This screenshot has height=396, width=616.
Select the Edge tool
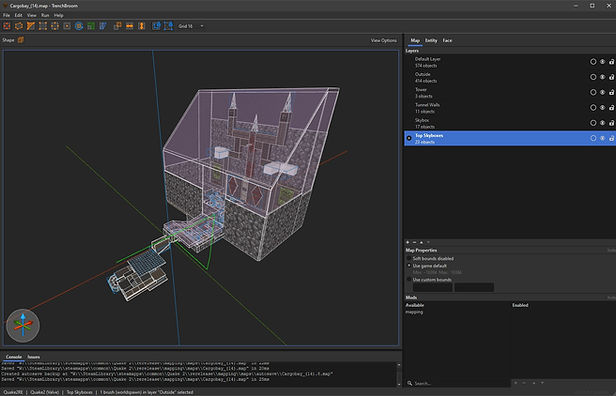[x=55, y=26]
